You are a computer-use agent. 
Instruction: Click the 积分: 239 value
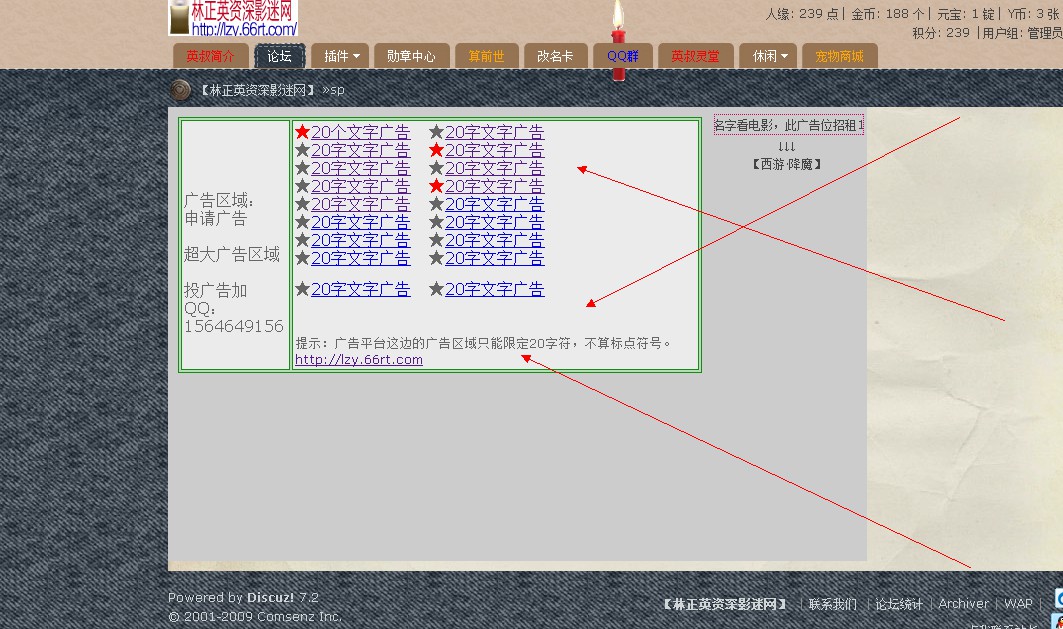pos(941,33)
